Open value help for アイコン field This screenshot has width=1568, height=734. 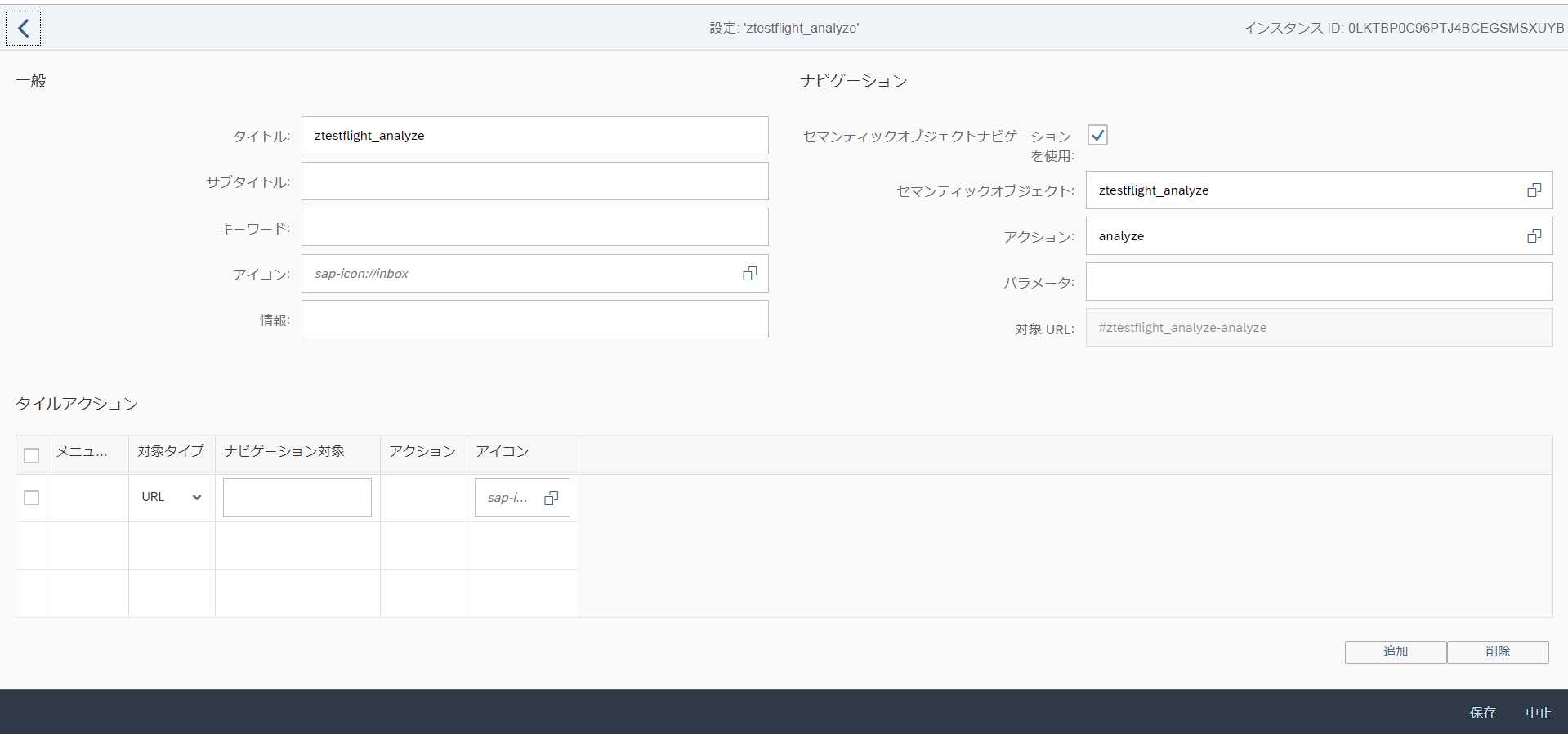(749, 274)
